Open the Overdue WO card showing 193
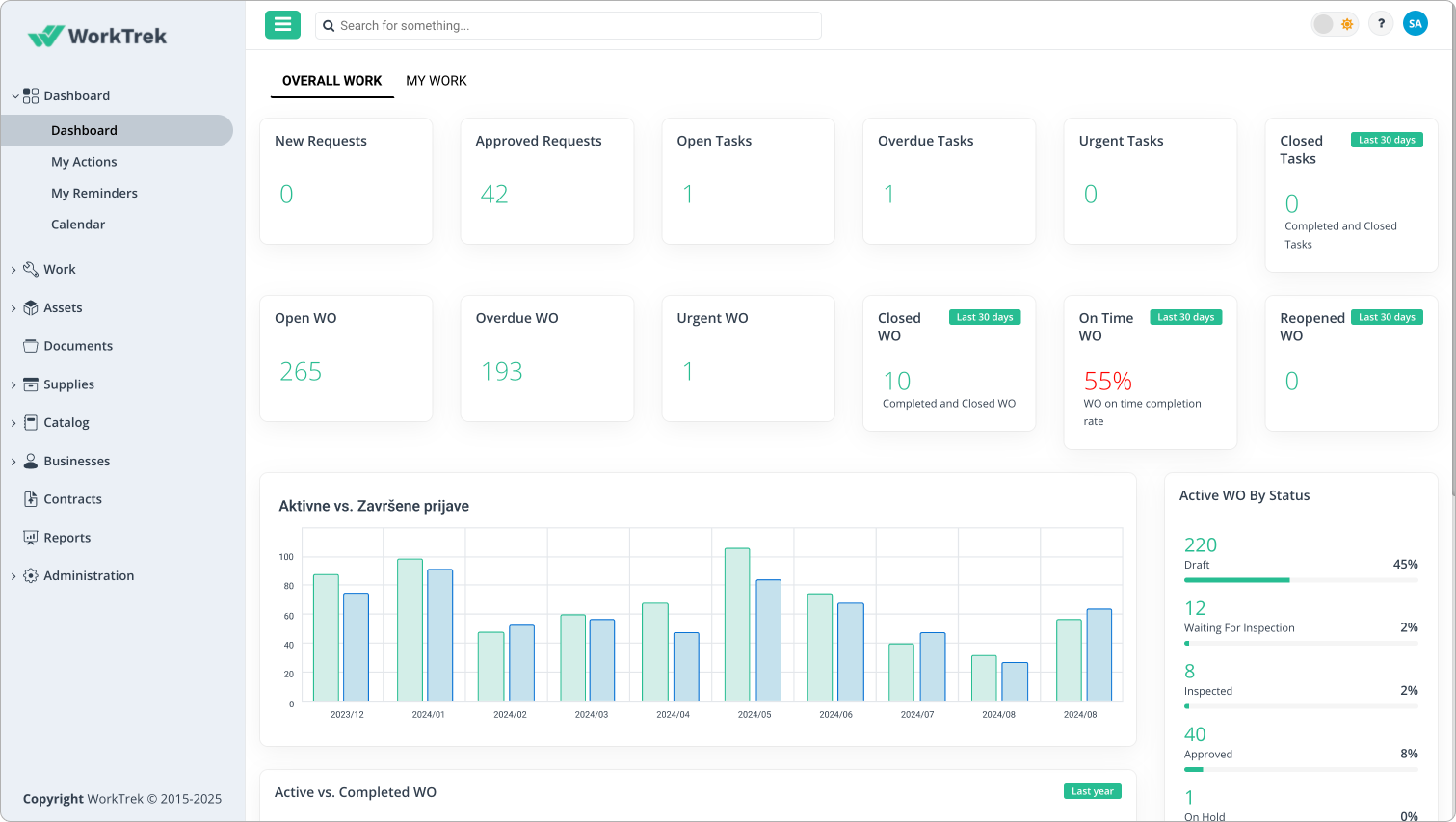This screenshot has width=1456, height=822. [546, 358]
